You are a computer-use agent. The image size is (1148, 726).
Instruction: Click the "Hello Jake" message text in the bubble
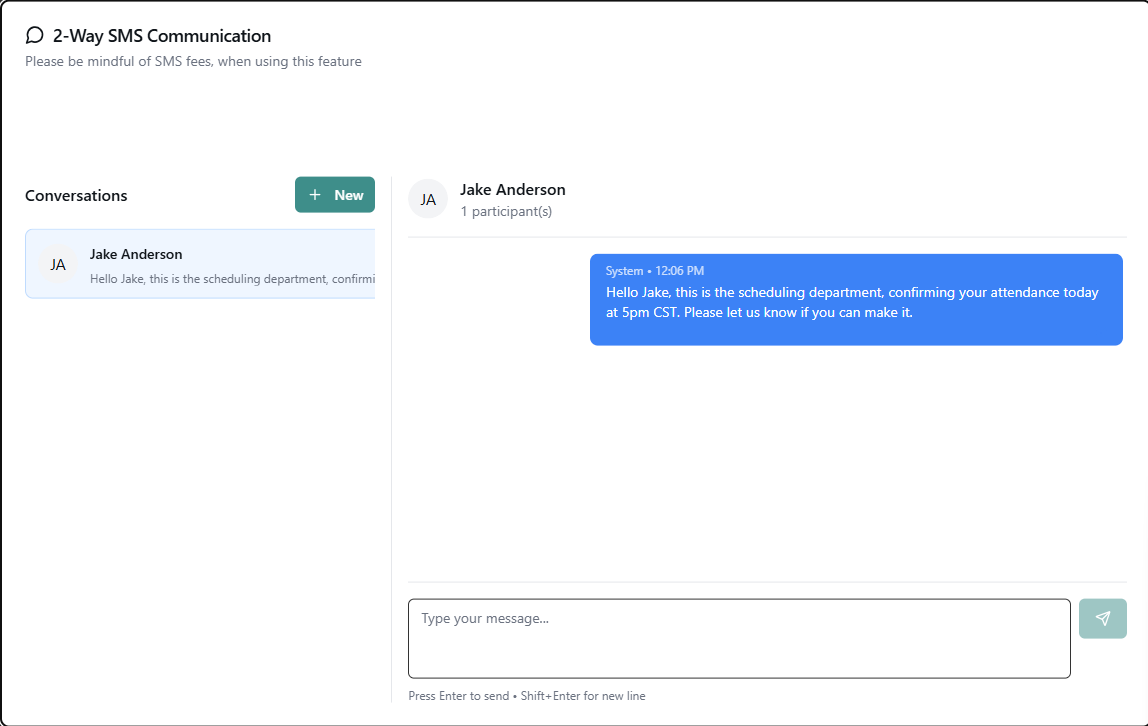(x=852, y=302)
